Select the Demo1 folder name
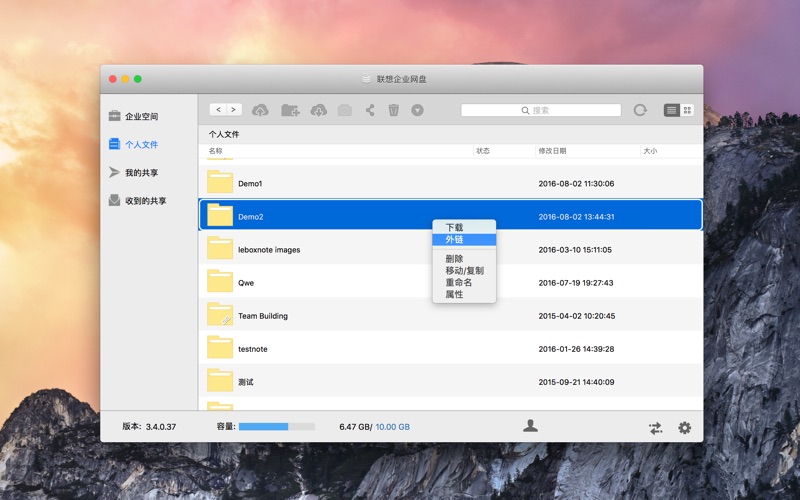This screenshot has width=800, height=500. click(x=250, y=184)
